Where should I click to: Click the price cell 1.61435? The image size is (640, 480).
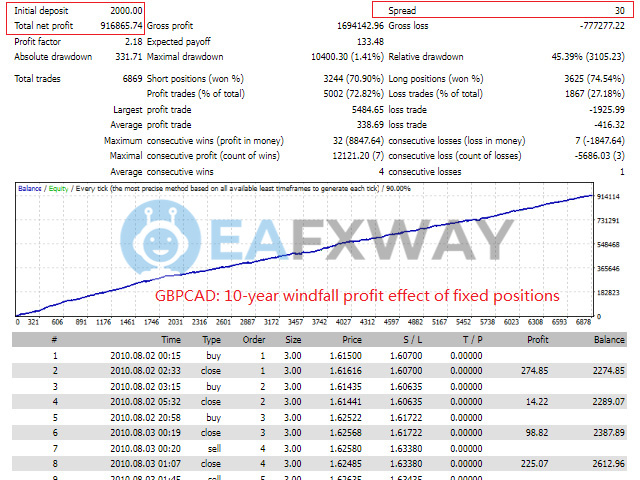point(346,387)
